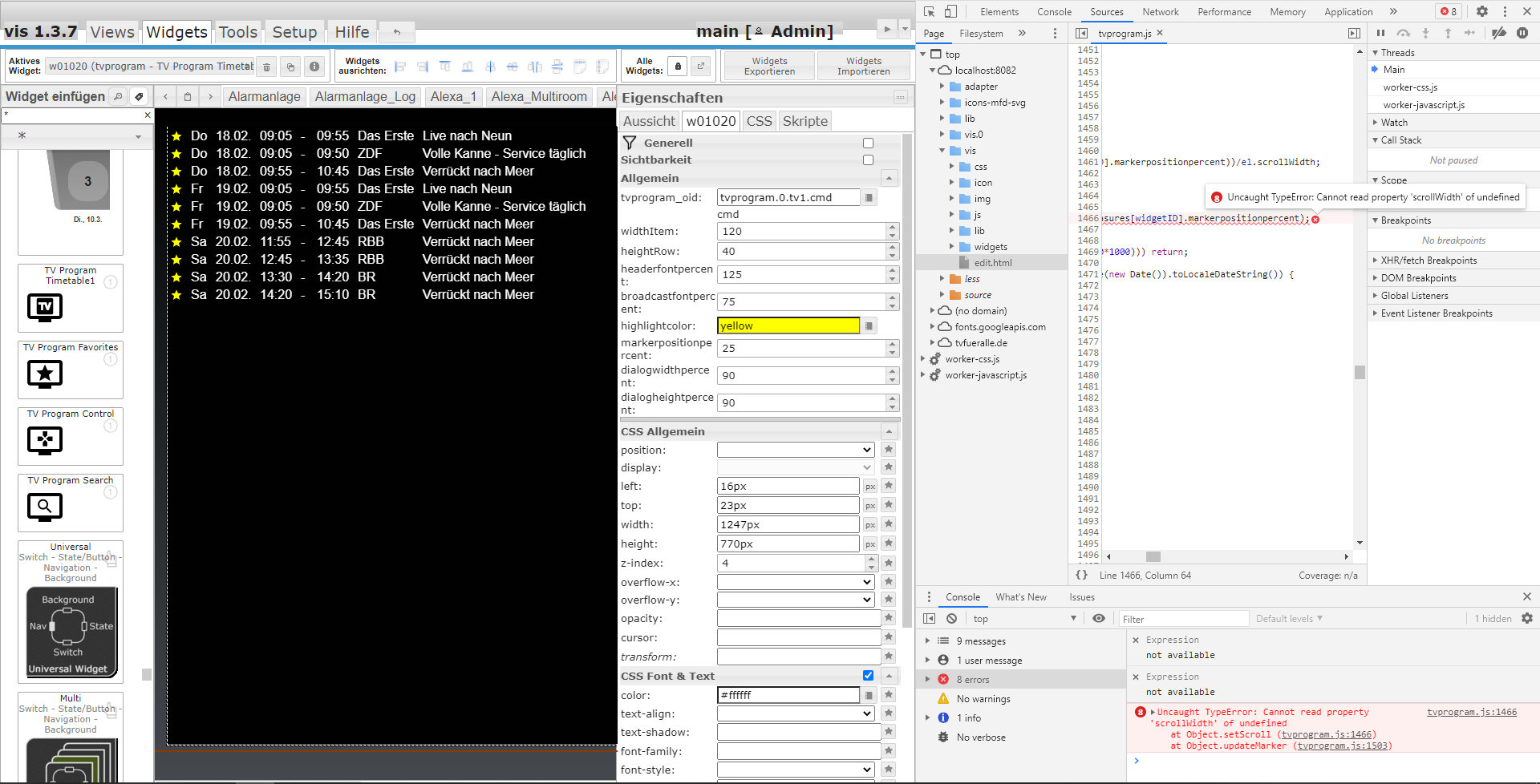The height and width of the screenshot is (784, 1540).
Task: Open the Aktives Widget selector dropdown
Action: tap(150, 67)
